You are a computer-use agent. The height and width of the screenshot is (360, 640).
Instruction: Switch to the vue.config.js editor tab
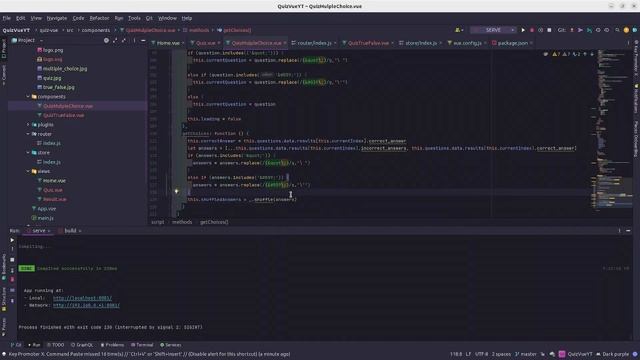(467, 43)
